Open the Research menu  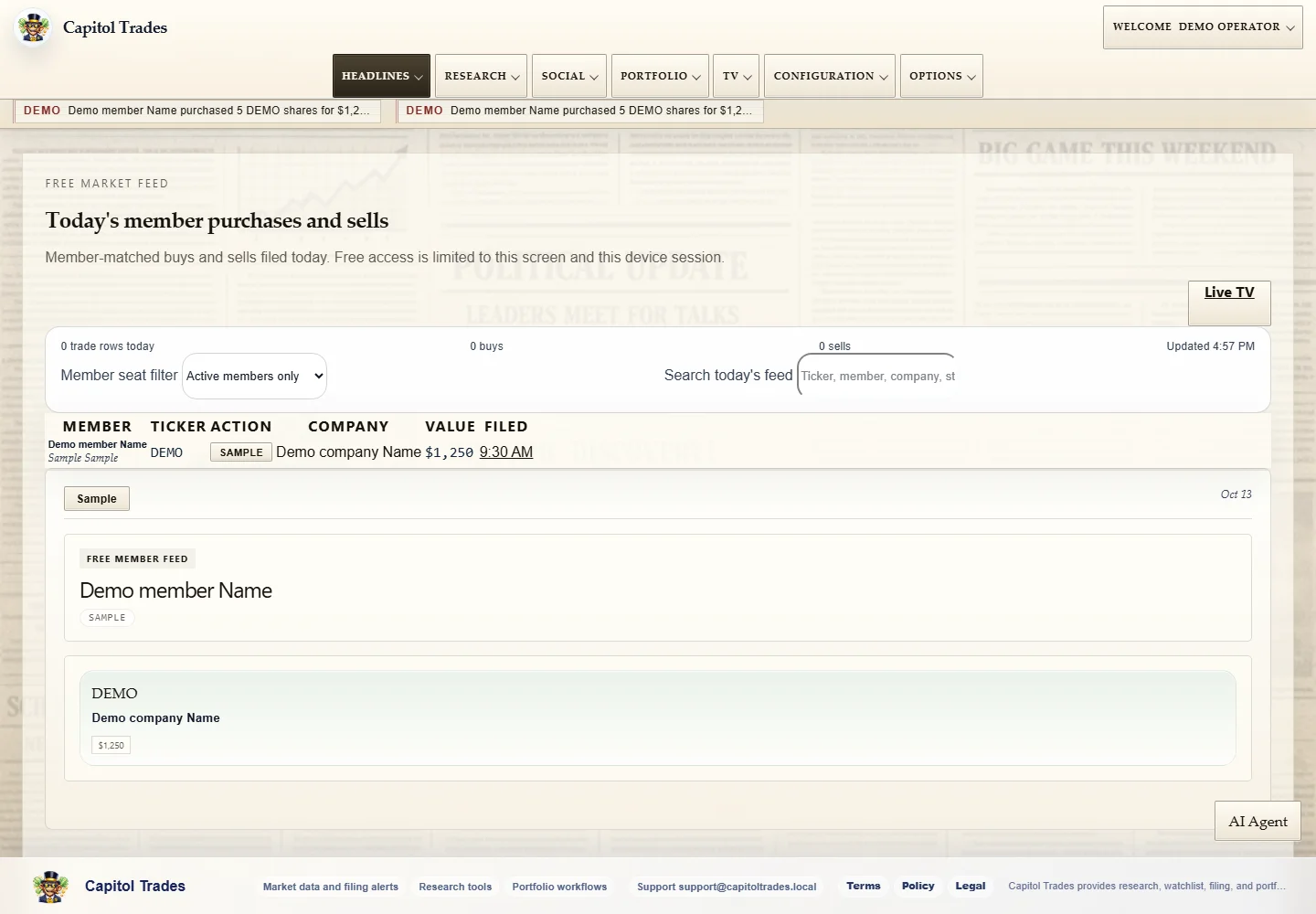click(x=481, y=76)
